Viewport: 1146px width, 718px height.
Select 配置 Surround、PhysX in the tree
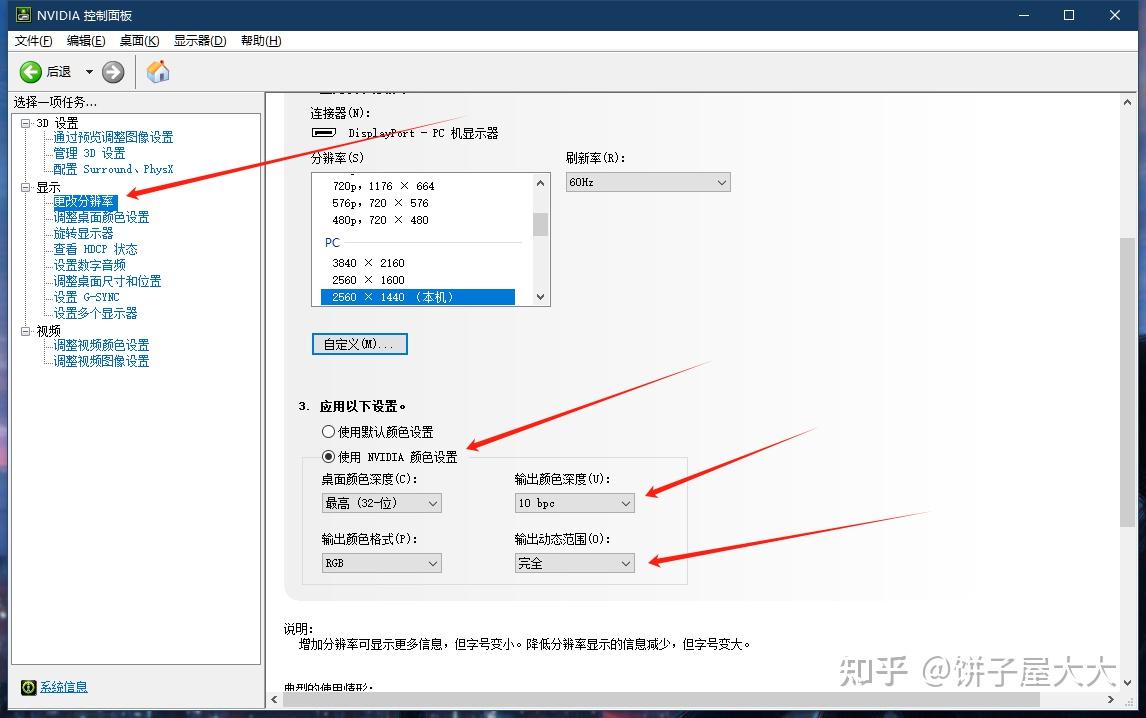pos(113,170)
